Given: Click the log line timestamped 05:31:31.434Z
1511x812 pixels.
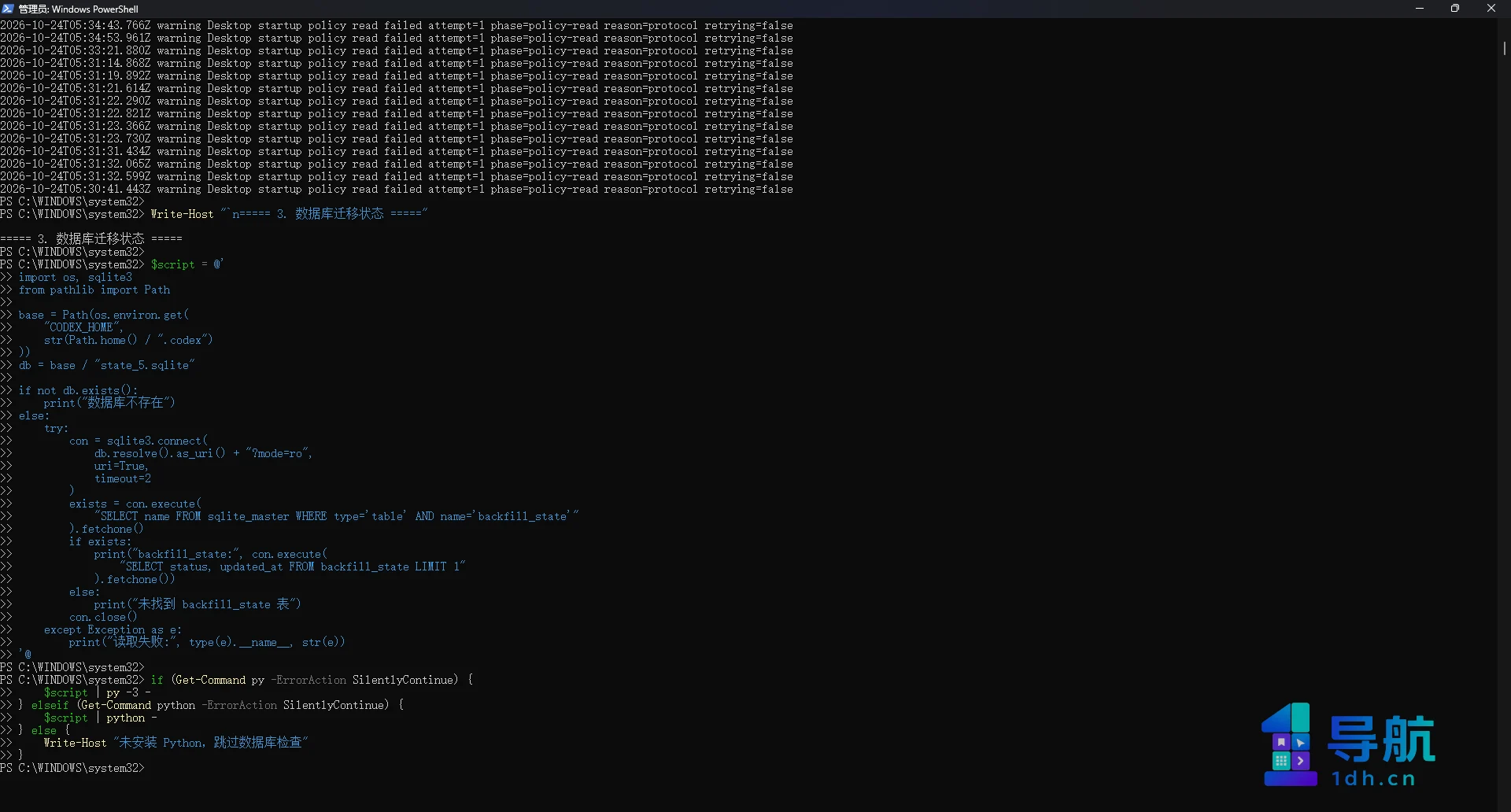Looking at the screenshot, I should [397, 152].
